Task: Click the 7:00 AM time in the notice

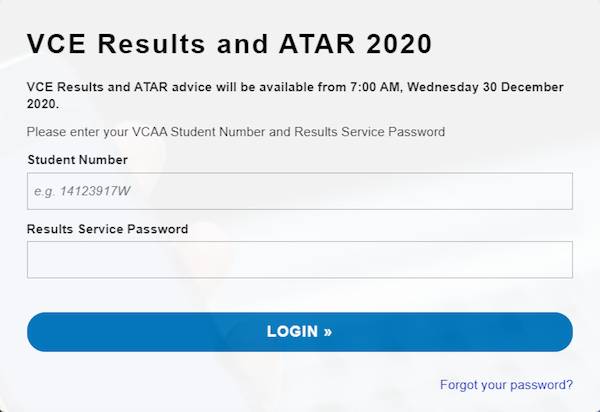Action: point(375,87)
